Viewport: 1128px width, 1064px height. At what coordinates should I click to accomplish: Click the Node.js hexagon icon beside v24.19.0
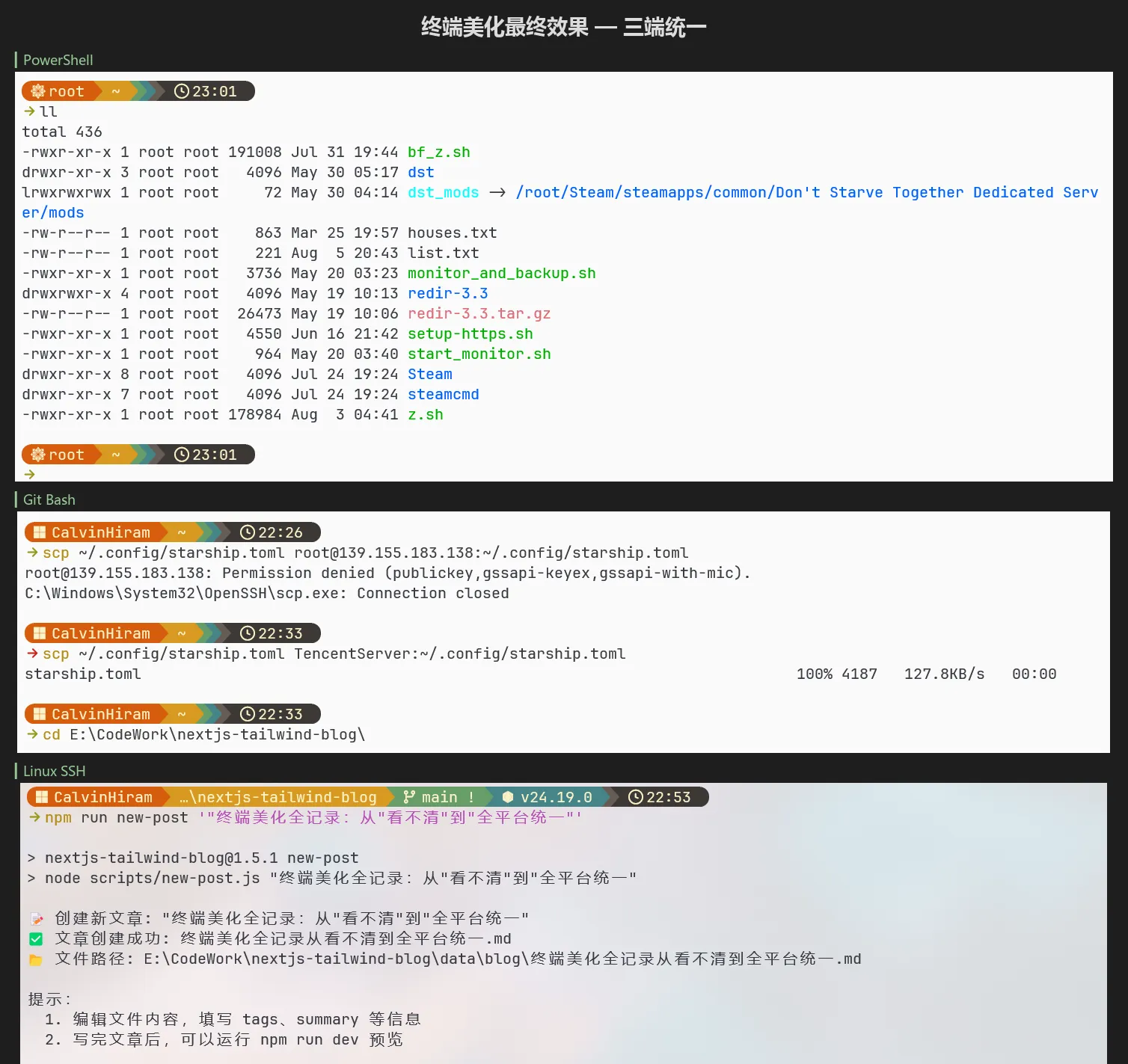click(x=508, y=797)
